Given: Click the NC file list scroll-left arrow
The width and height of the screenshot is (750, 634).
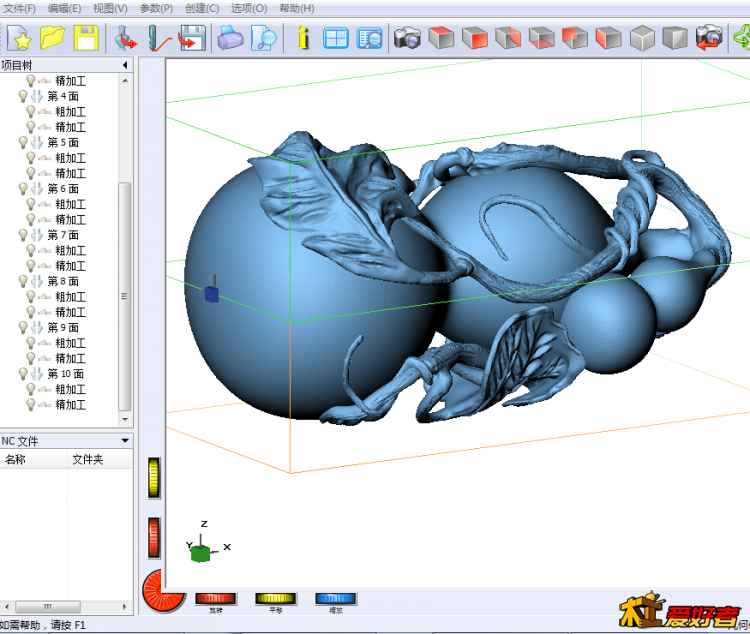Looking at the screenshot, I should [x=7, y=607].
